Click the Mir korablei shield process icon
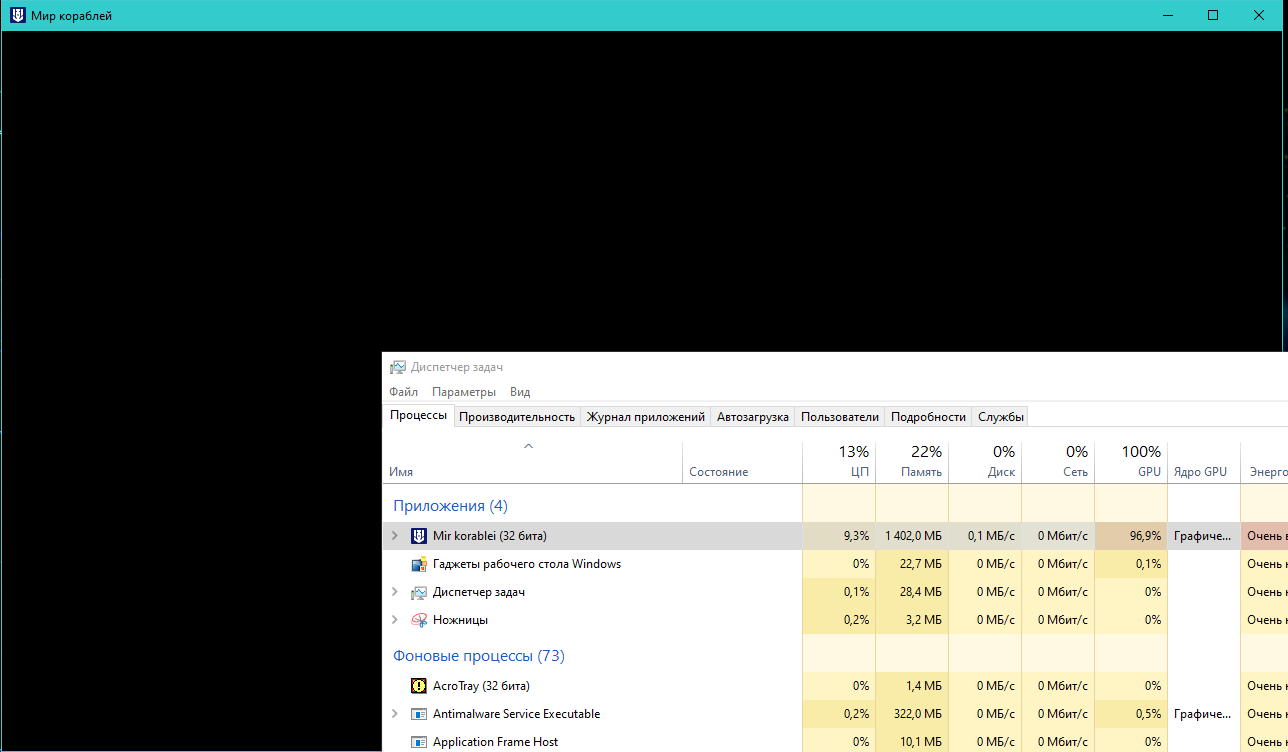 click(419, 536)
